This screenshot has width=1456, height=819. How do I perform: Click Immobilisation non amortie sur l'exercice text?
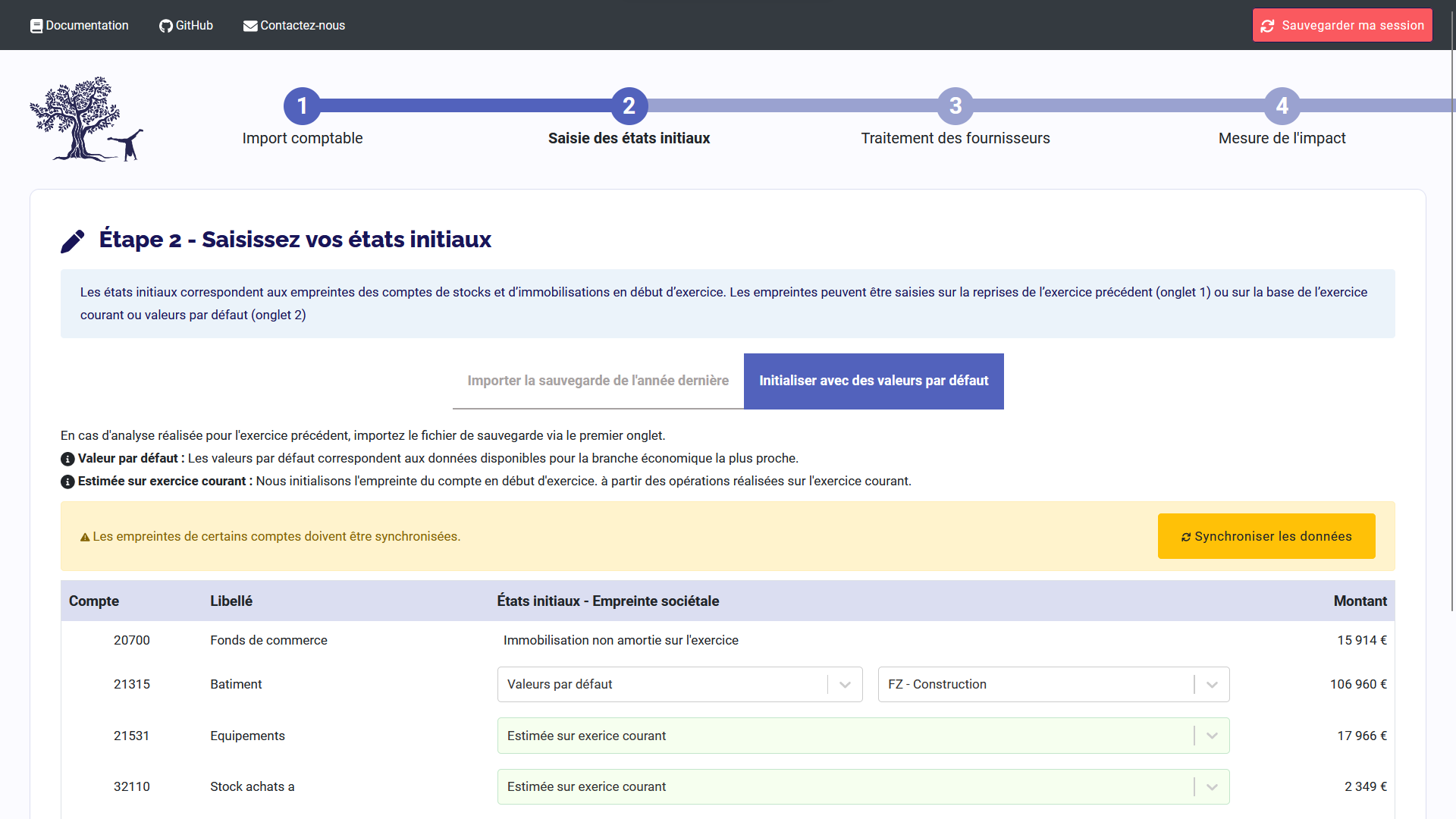(x=621, y=640)
